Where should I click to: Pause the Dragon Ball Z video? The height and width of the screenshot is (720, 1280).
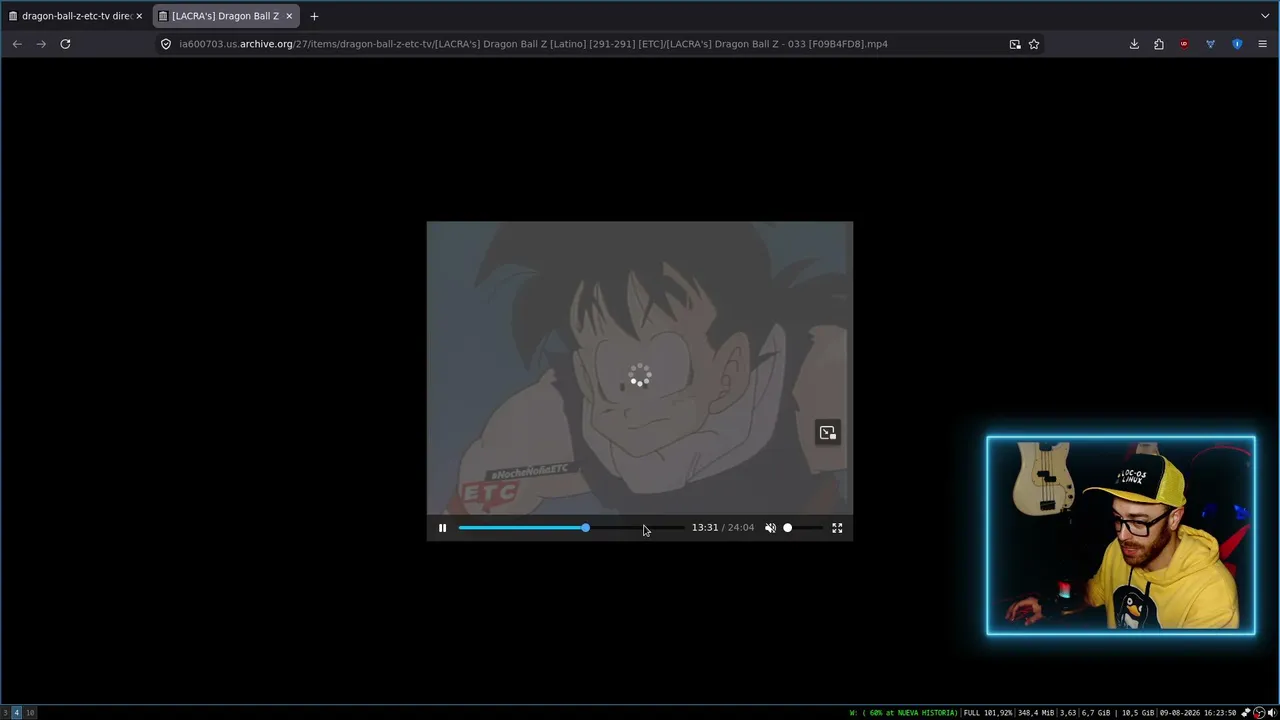click(442, 528)
